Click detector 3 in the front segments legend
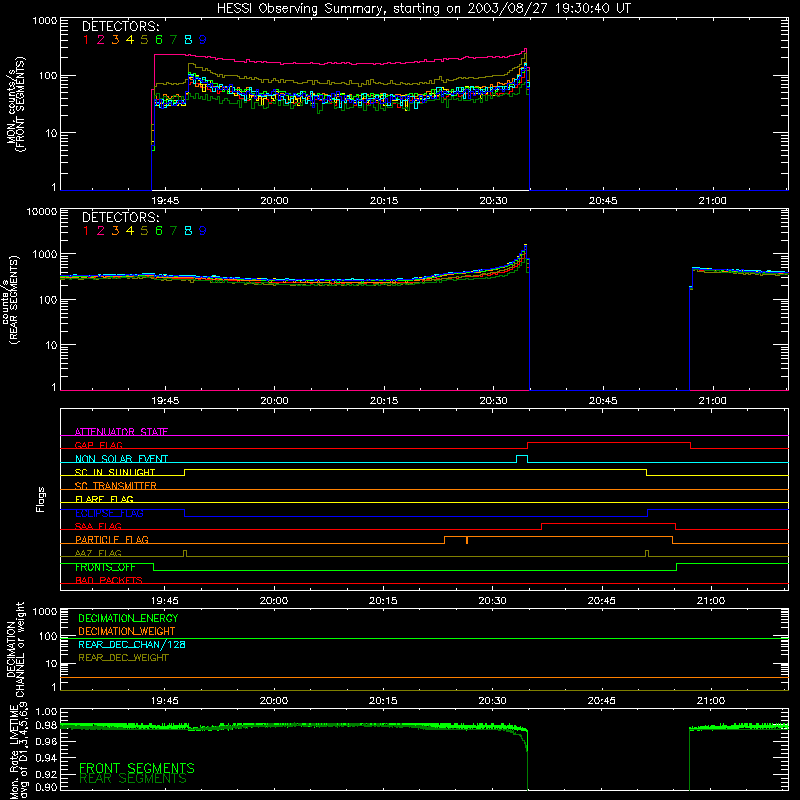 pos(115,40)
